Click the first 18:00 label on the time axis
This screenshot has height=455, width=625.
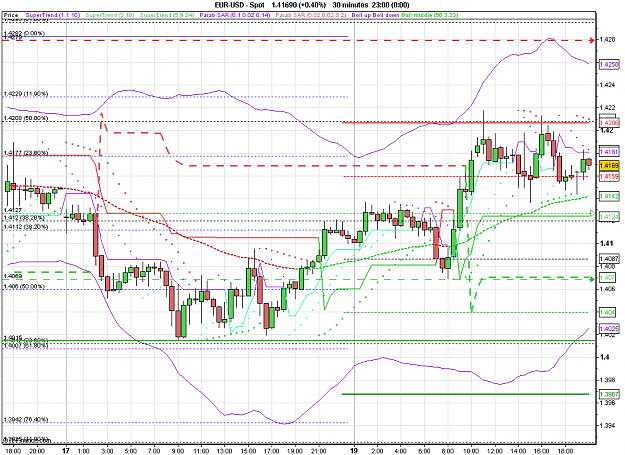click(13, 451)
